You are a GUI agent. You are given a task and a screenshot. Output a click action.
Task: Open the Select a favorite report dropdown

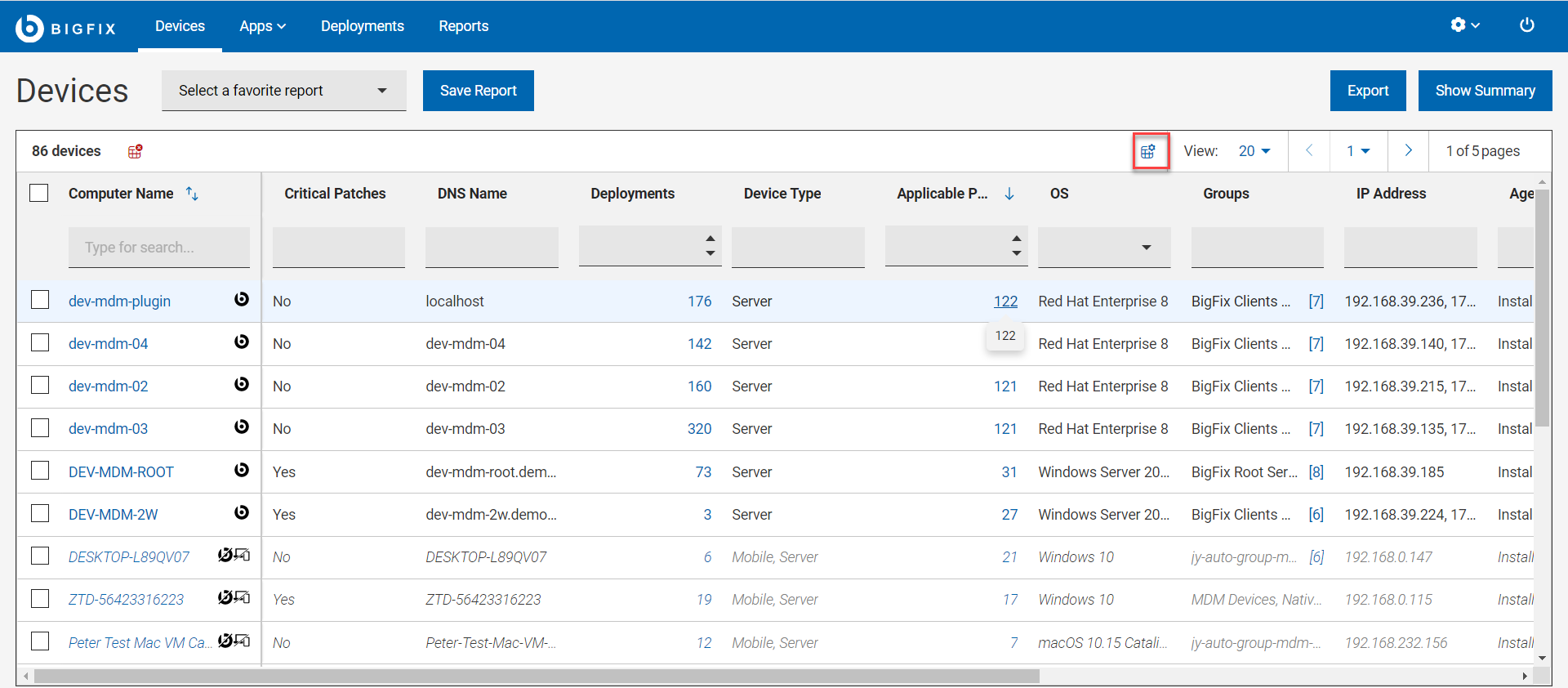(283, 91)
